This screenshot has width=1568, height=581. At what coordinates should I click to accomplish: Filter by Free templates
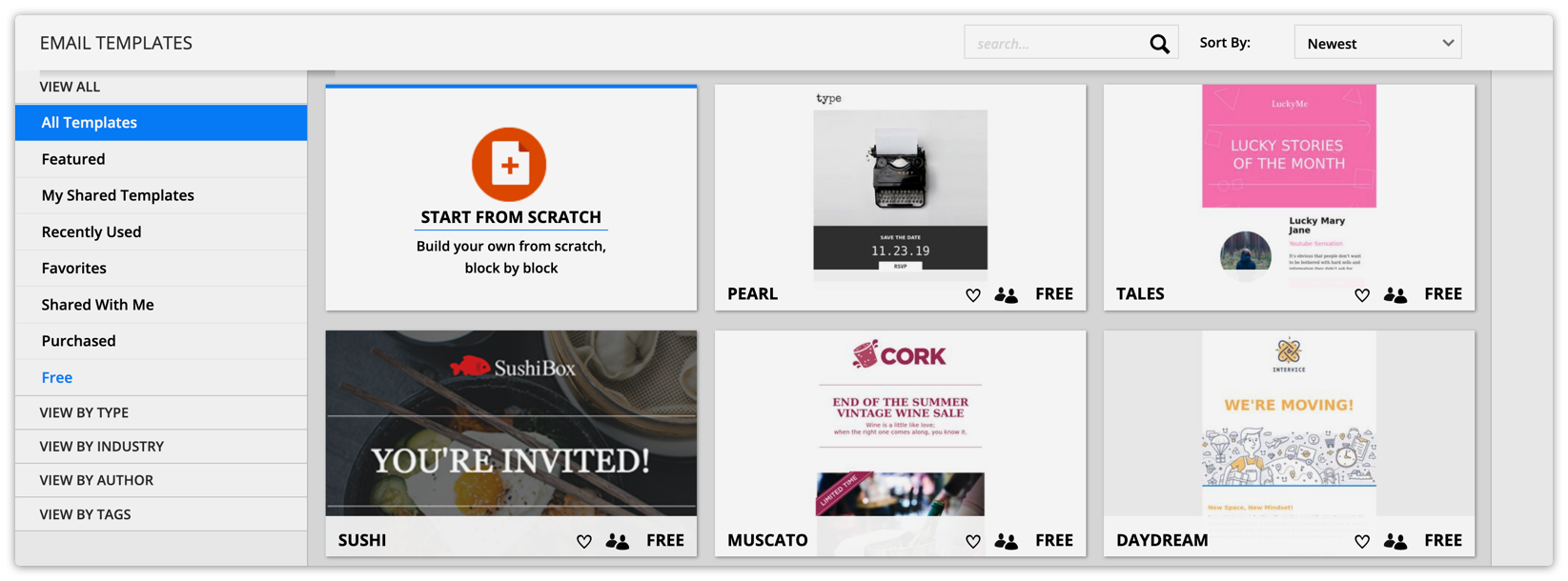pyautogui.click(x=161, y=377)
